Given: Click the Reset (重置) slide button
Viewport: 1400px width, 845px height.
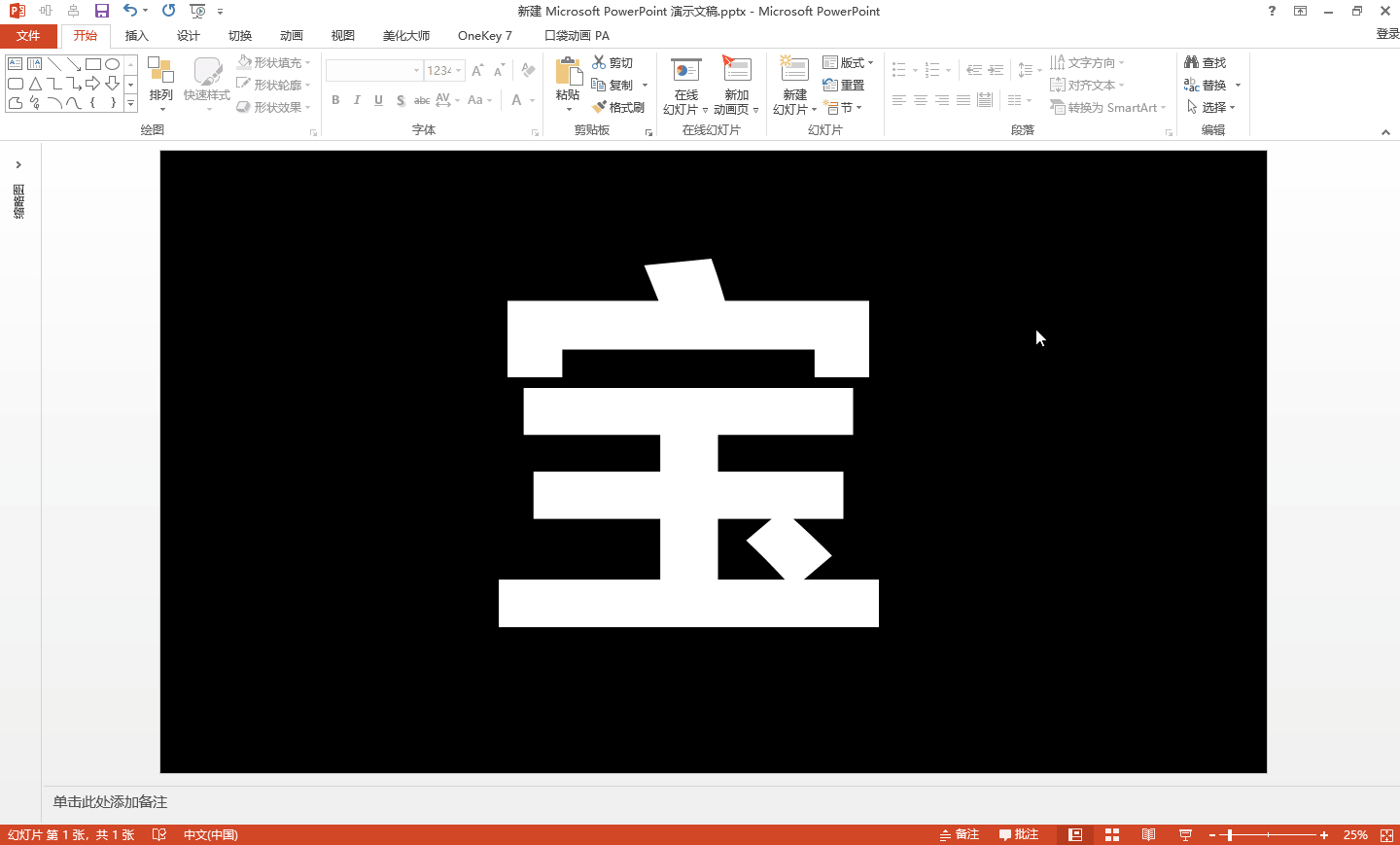Looking at the screenshot, I should pos(844,85).
